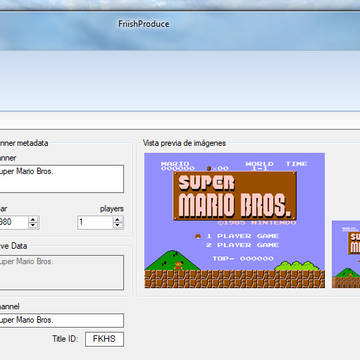Click the Title ID field FKHS
360x360 pixels.
point(104,339)
